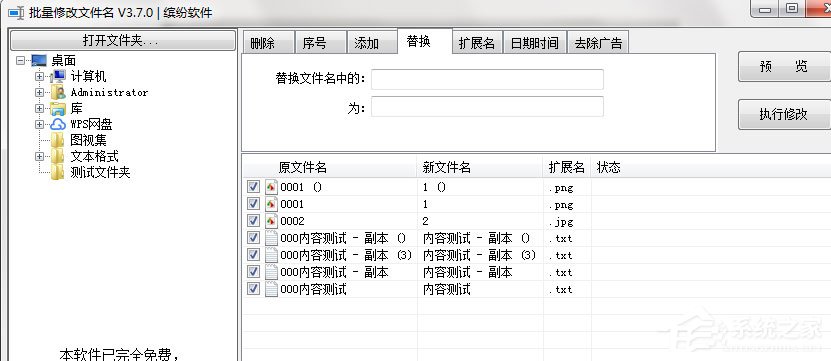This screenshot has height=361, width=831.
Task: Select the 图视集 tree label
Action: tap(89, 140)
